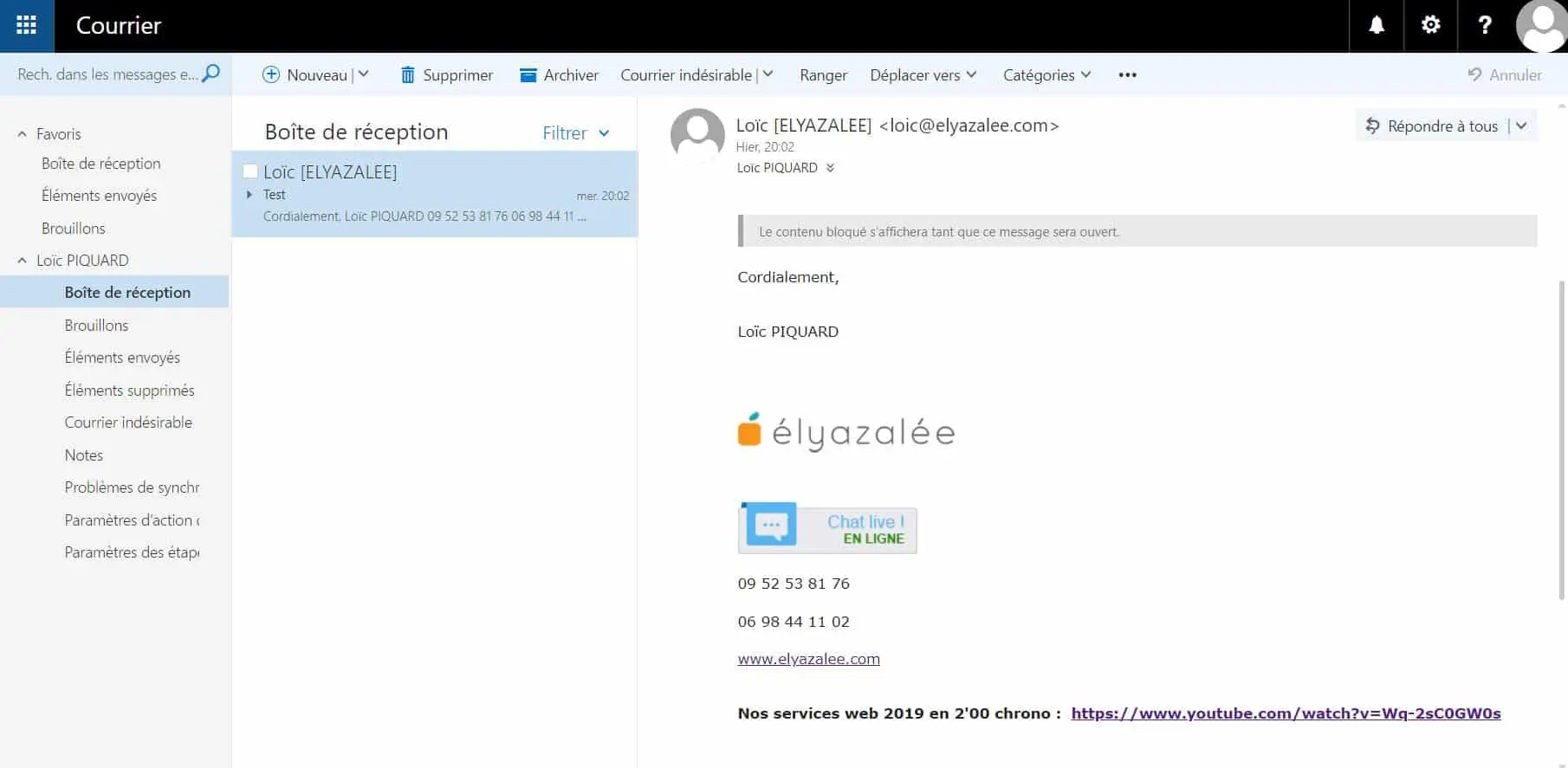Screen dimensions: 1568x768
Task: Tick the checkbox for Loïc [ELYAZALEE] message
Action: [x=250, y=171]
